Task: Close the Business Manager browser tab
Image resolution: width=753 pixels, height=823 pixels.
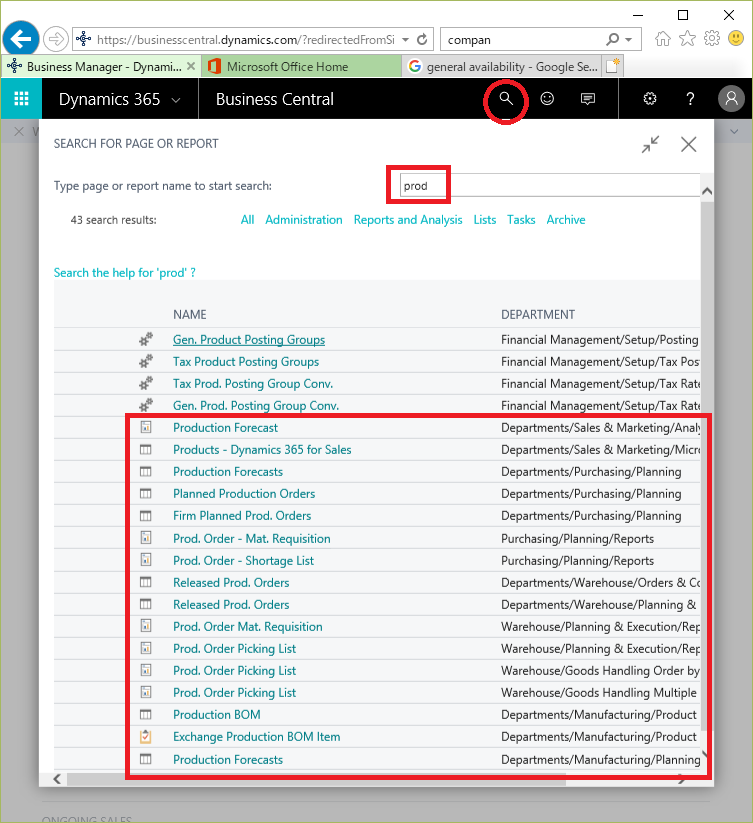Action: click(190, 67)
